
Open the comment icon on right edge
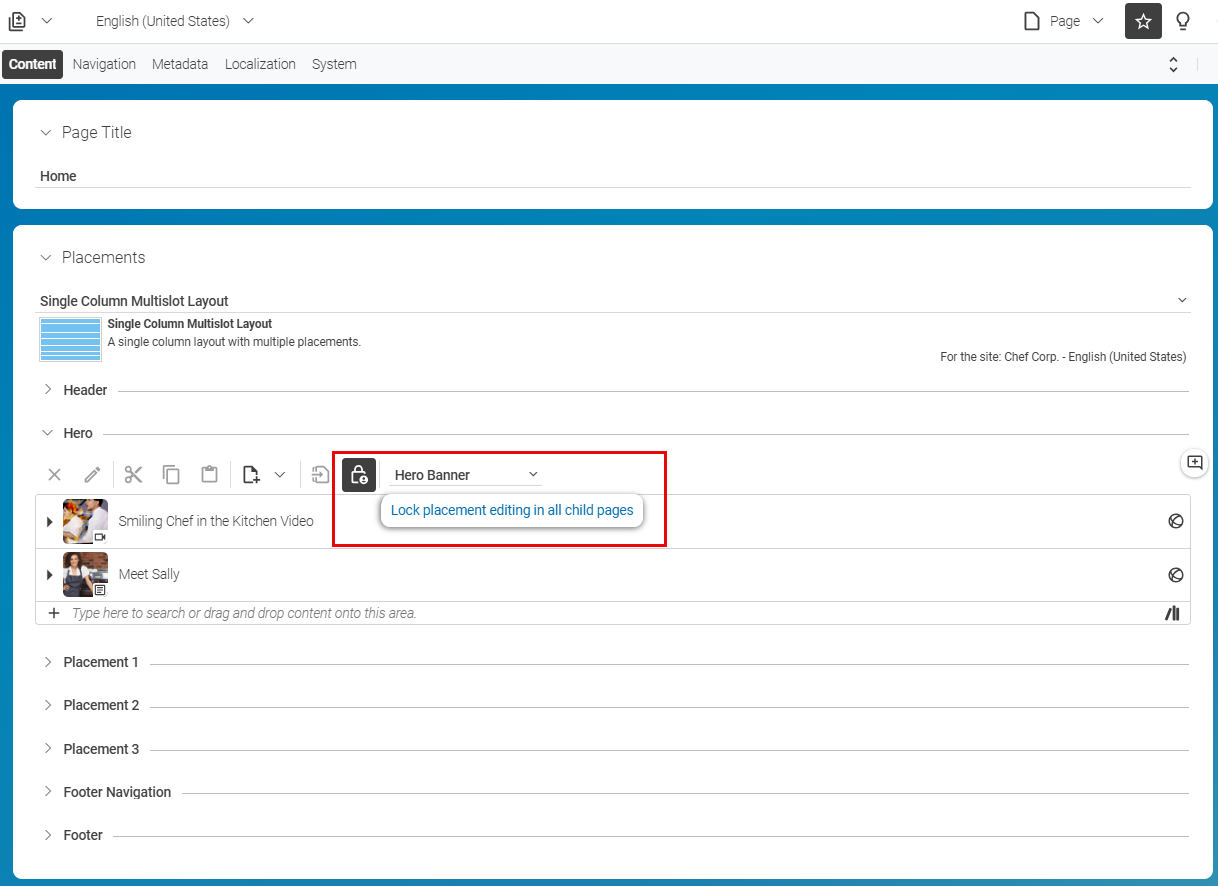click(x=1194, y=462)
